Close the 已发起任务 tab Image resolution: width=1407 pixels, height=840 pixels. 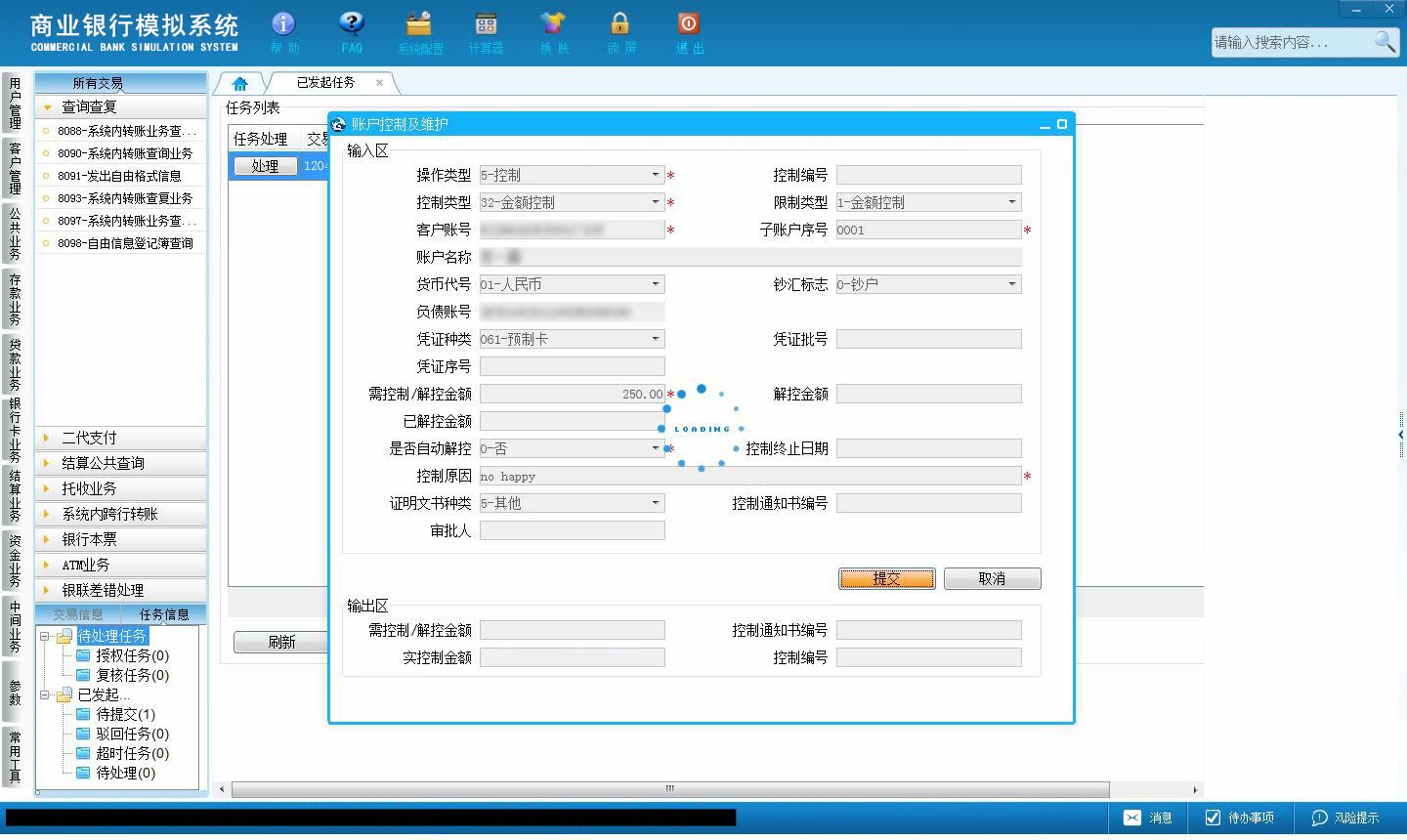coord(379,83)
